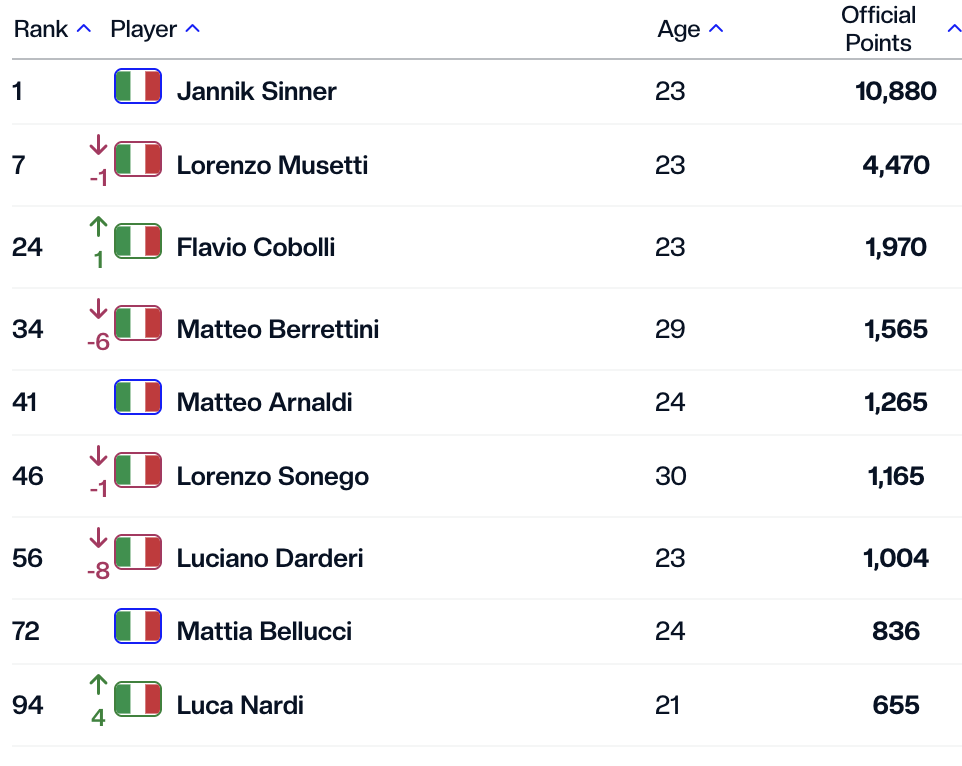Click Sinner's 10,880 points value
The width and height of the screenshot is (962, 766).
click(896, 91)
